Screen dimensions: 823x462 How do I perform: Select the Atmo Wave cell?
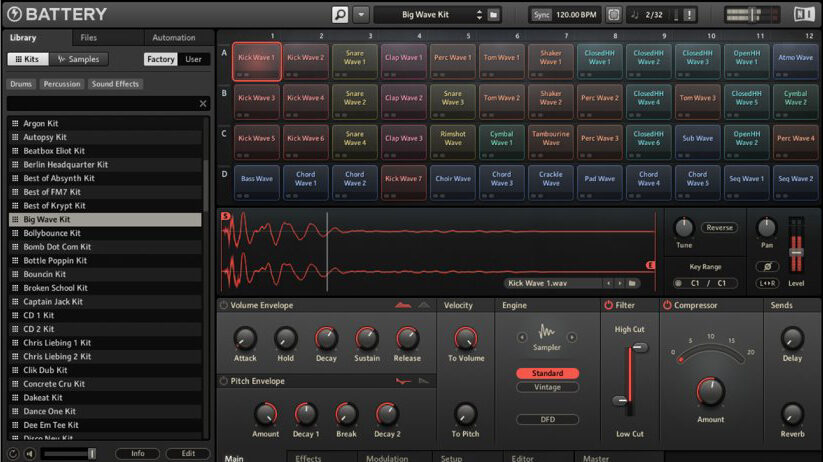(x=795, y=61)
